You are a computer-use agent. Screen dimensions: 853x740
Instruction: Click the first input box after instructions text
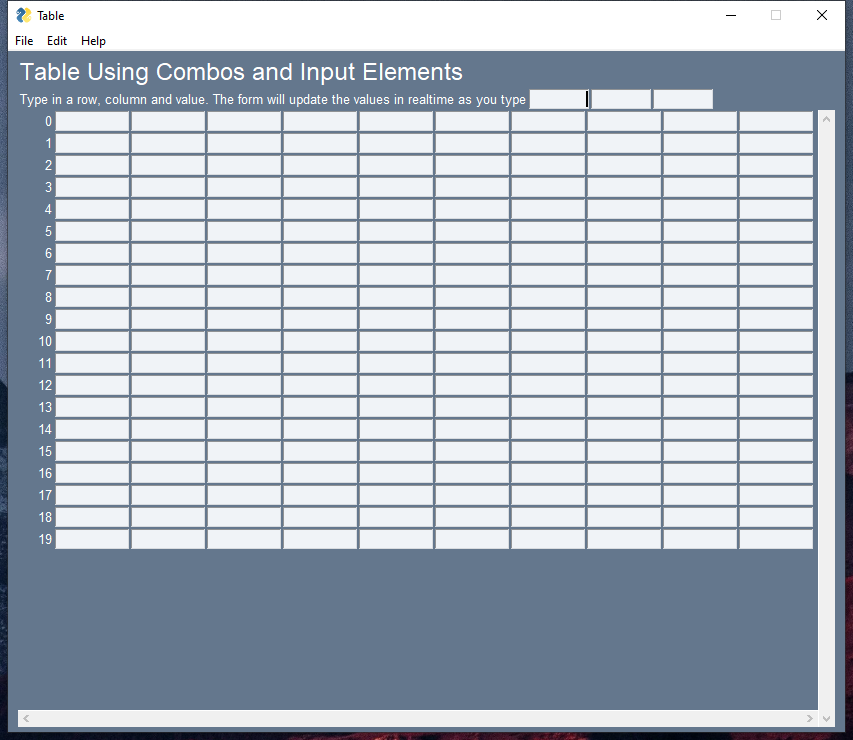[559, 99]
